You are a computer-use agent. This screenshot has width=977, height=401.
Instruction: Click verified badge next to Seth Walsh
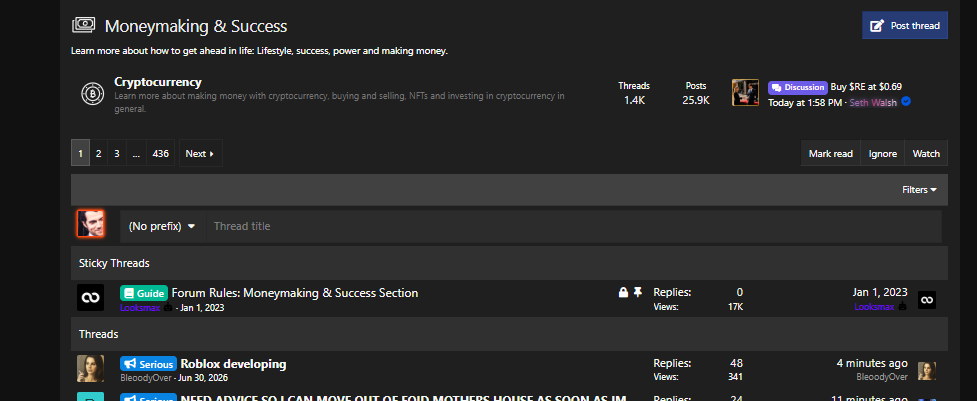(906, 101)
